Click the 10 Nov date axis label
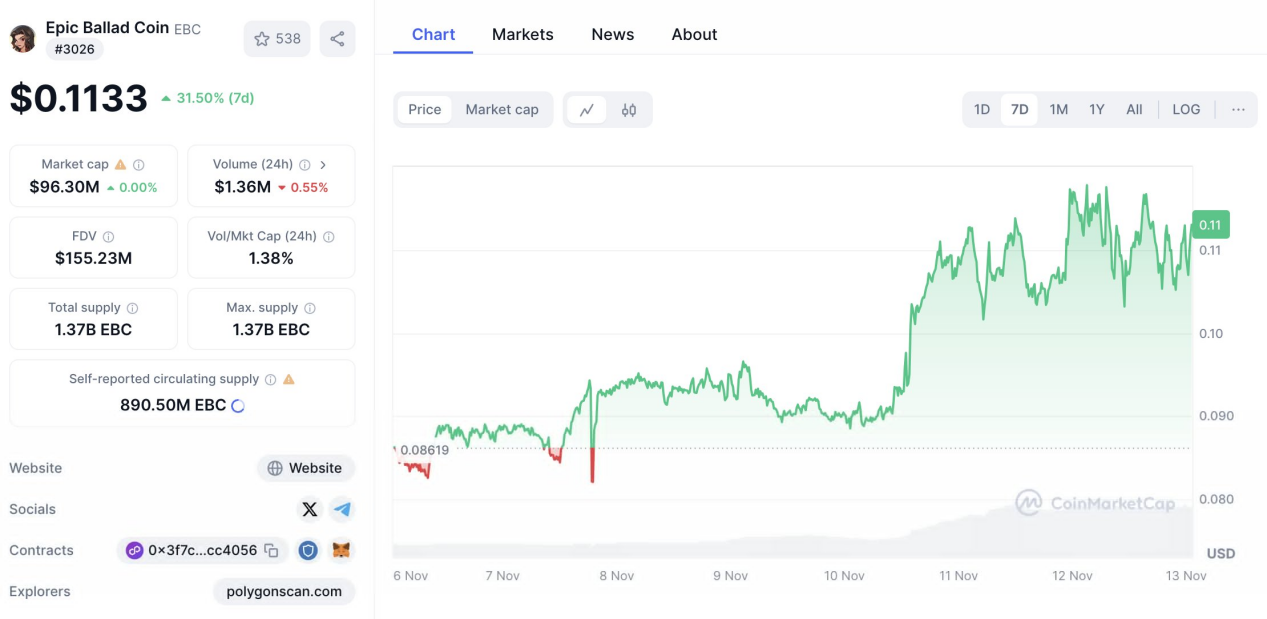This screenshot has width=1267, height=619. (x=844, y=576)
